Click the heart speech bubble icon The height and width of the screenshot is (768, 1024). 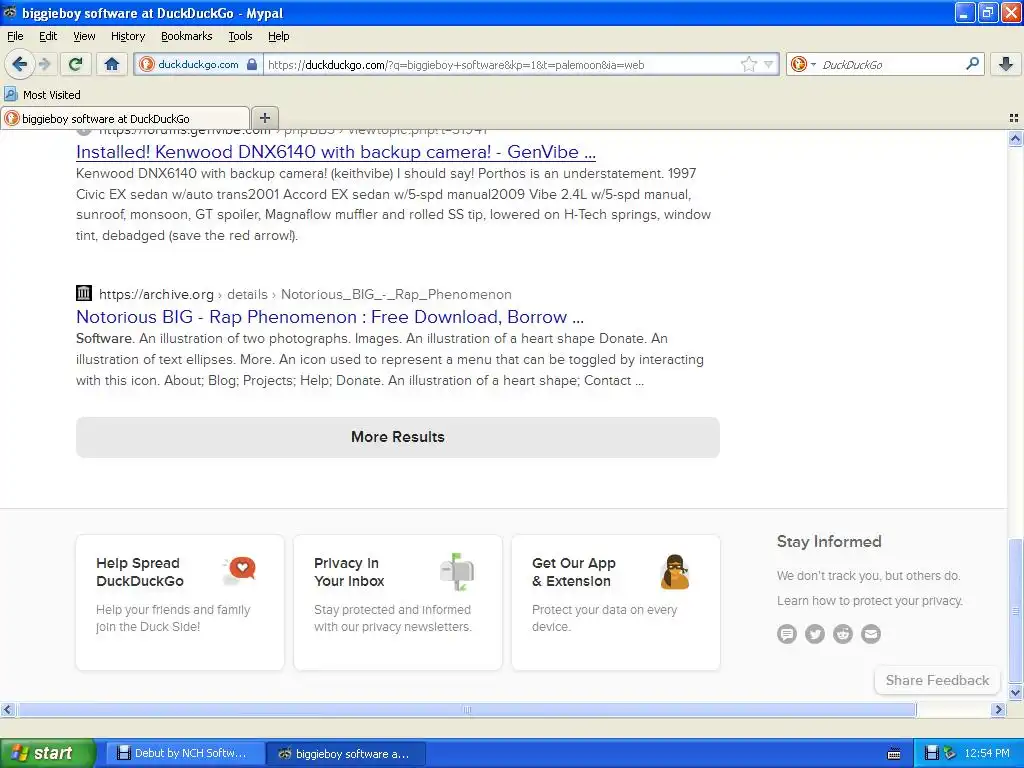pos(240,570)
